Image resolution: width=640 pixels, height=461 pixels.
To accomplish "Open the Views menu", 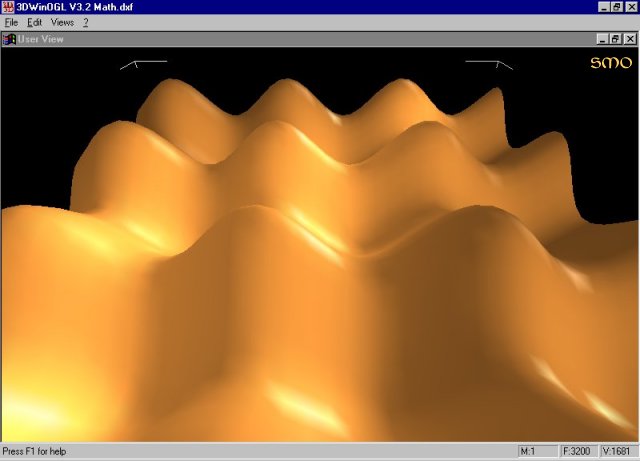I will (62, 23).
